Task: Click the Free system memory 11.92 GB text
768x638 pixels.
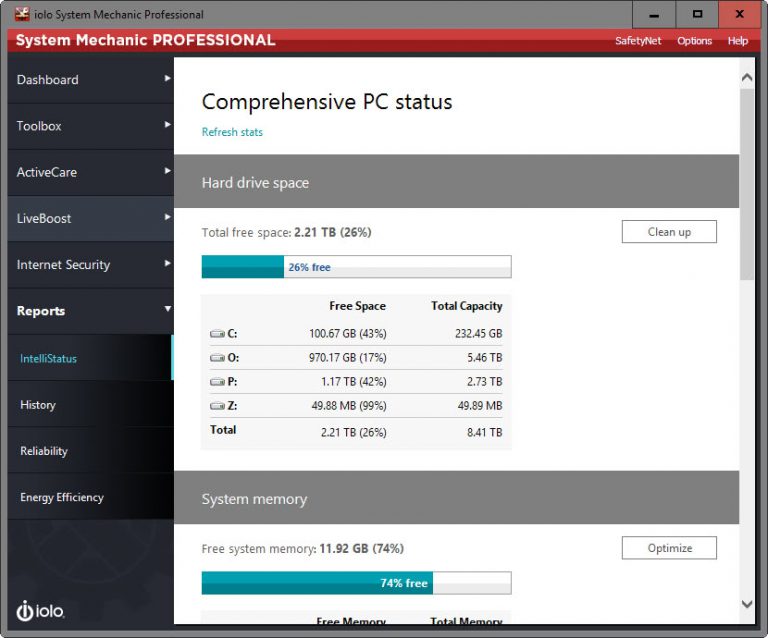Action: [303, 548]
